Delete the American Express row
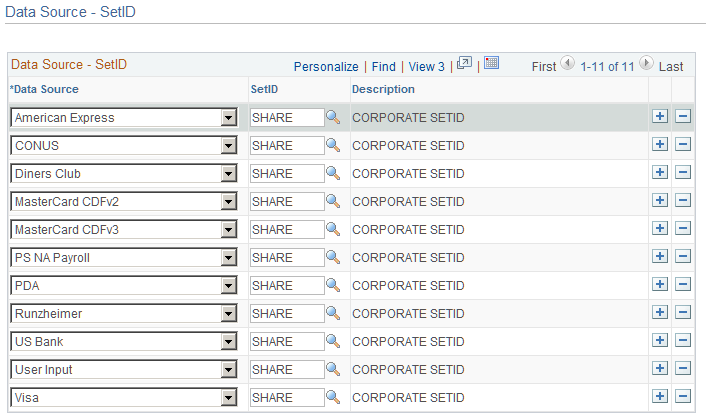This screenshot has width=706, height=417. coord(683,116)
